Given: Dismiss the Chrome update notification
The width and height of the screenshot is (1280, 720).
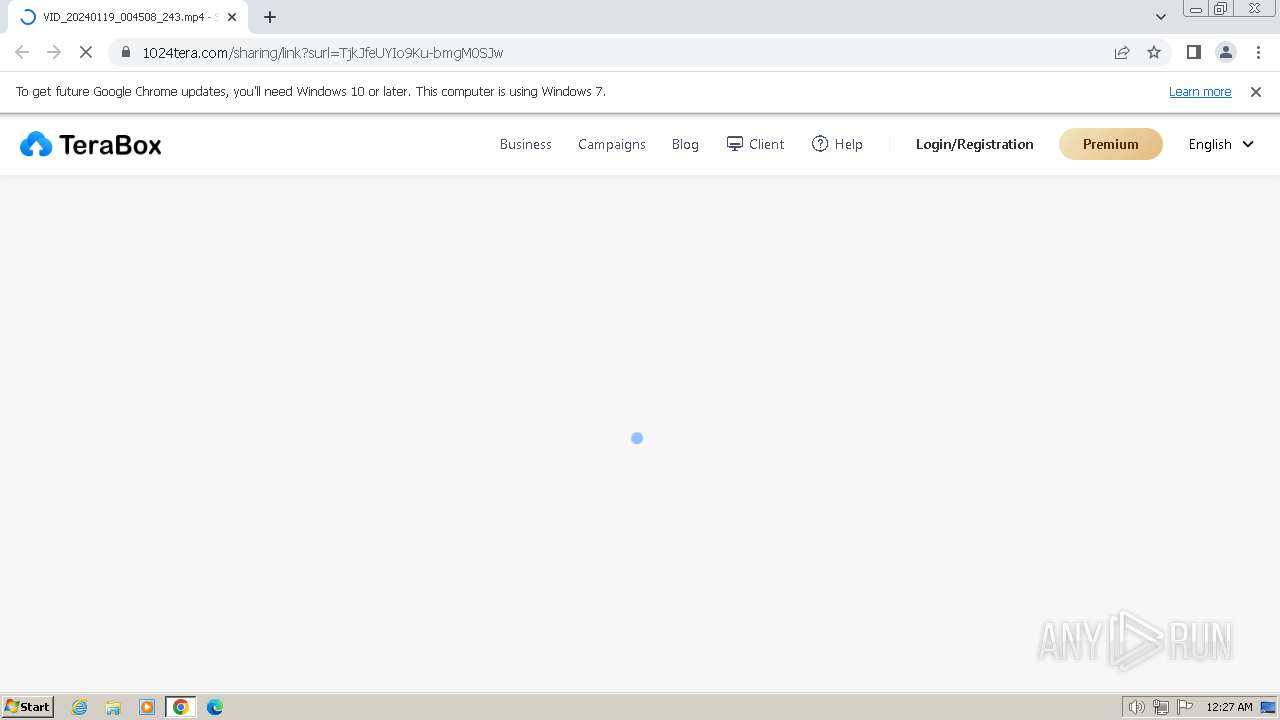Looking at the screenshot, I should (1256, 91).
